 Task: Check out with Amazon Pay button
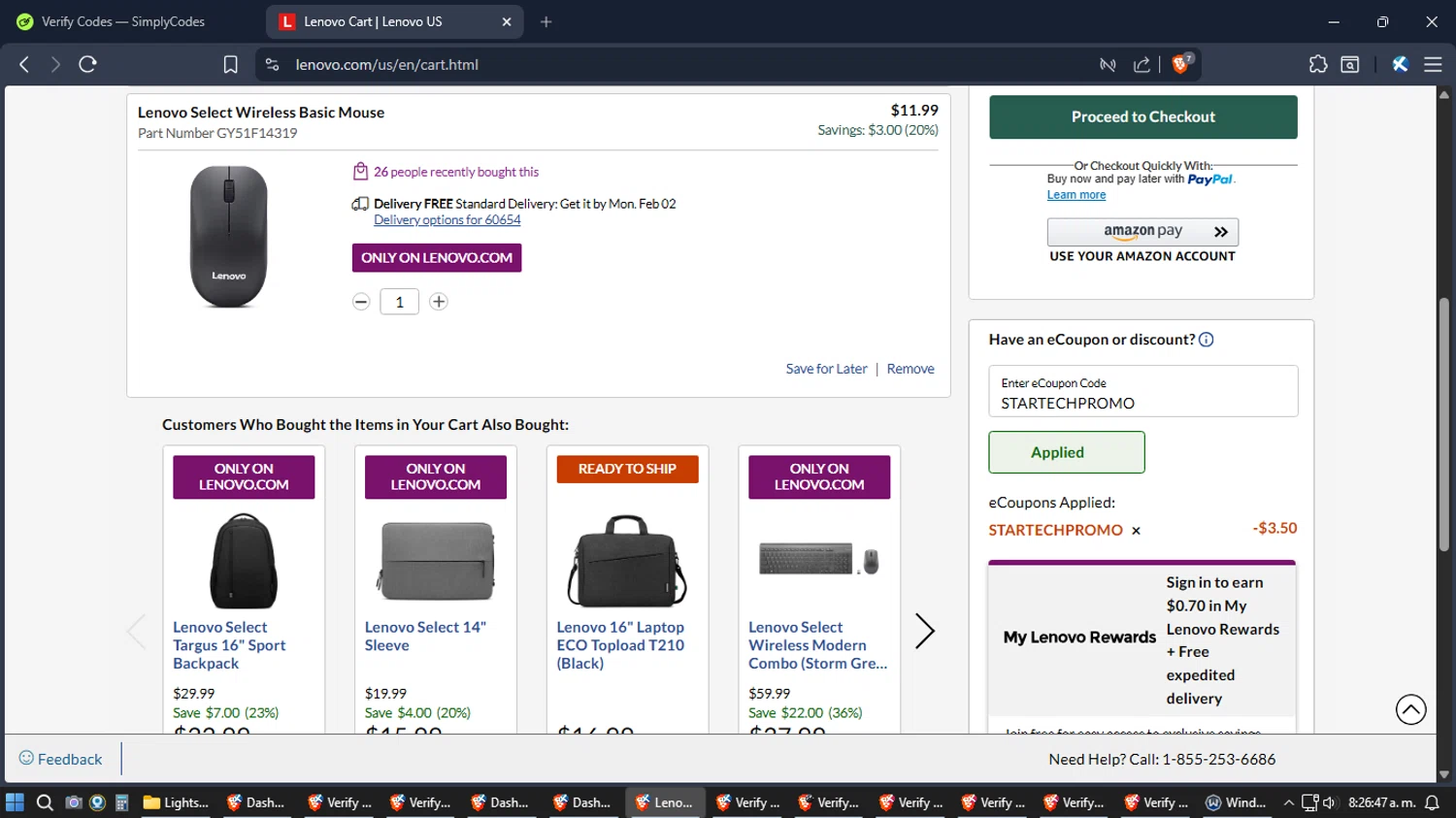click(1142, 232)
